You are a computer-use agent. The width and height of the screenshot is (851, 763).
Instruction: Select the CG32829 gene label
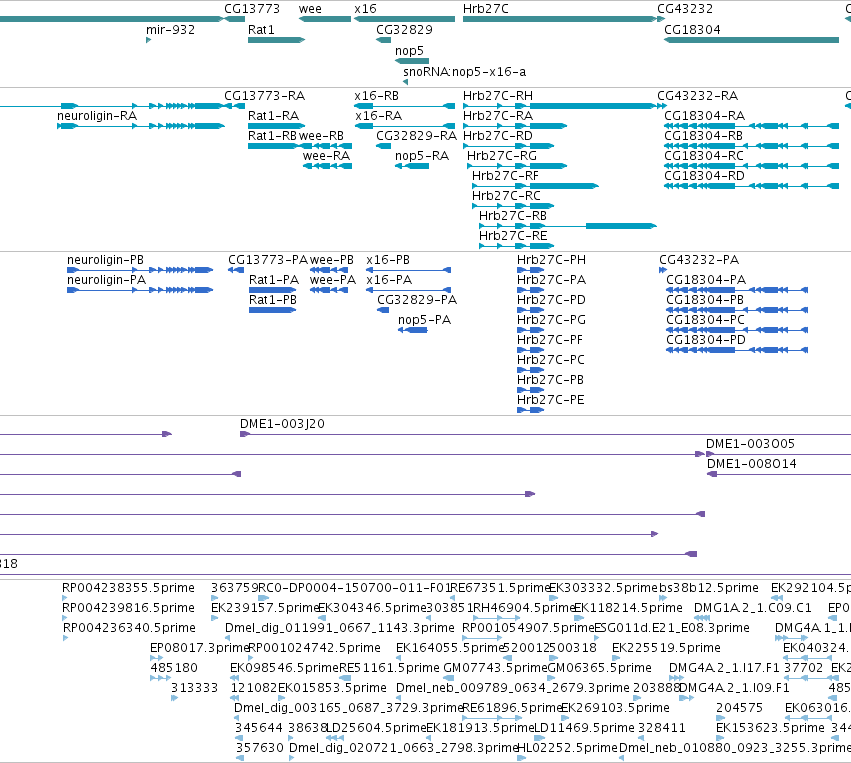404,30
